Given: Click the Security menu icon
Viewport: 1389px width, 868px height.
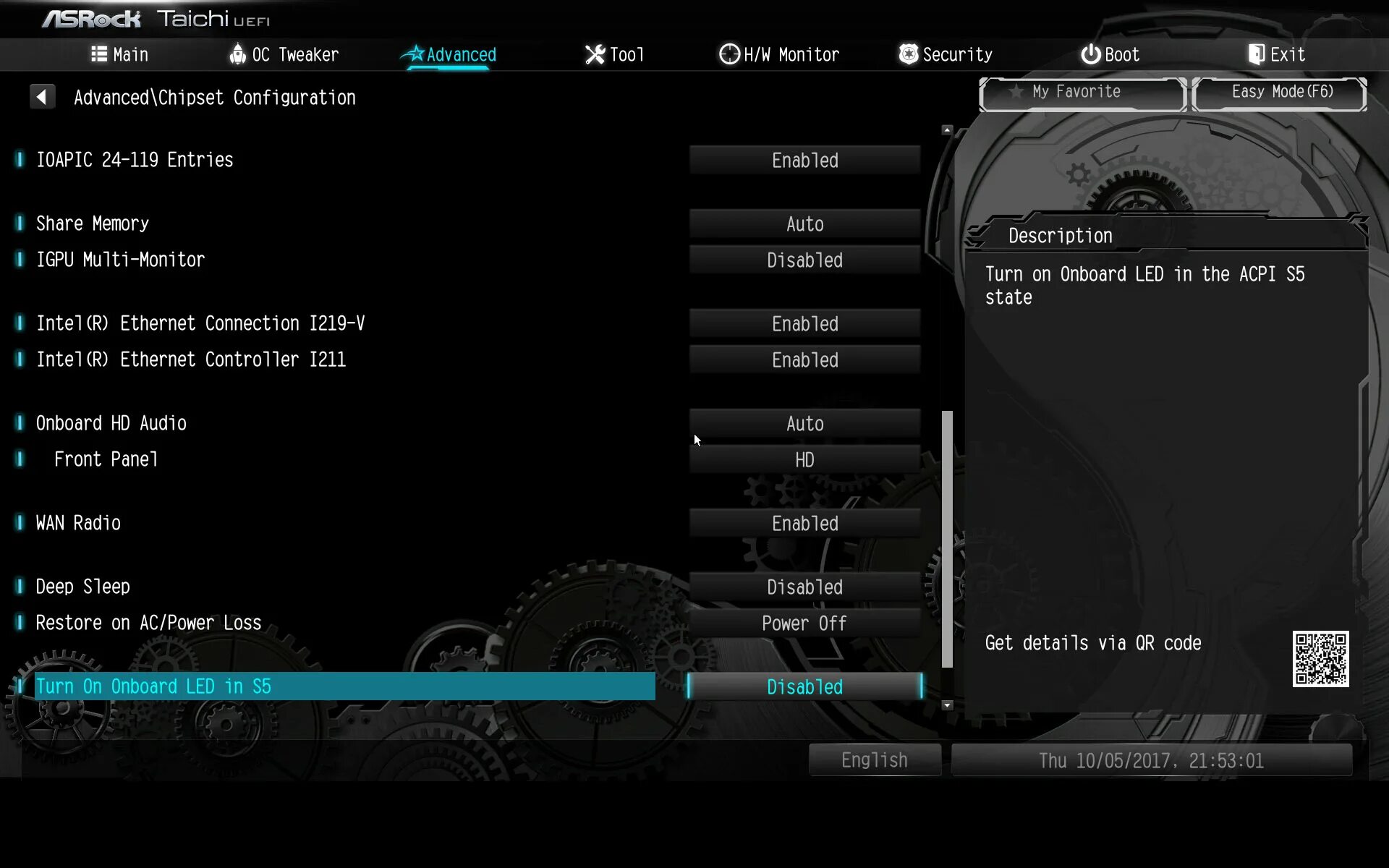Looking at the screenshot, I should tap(906, 54).
